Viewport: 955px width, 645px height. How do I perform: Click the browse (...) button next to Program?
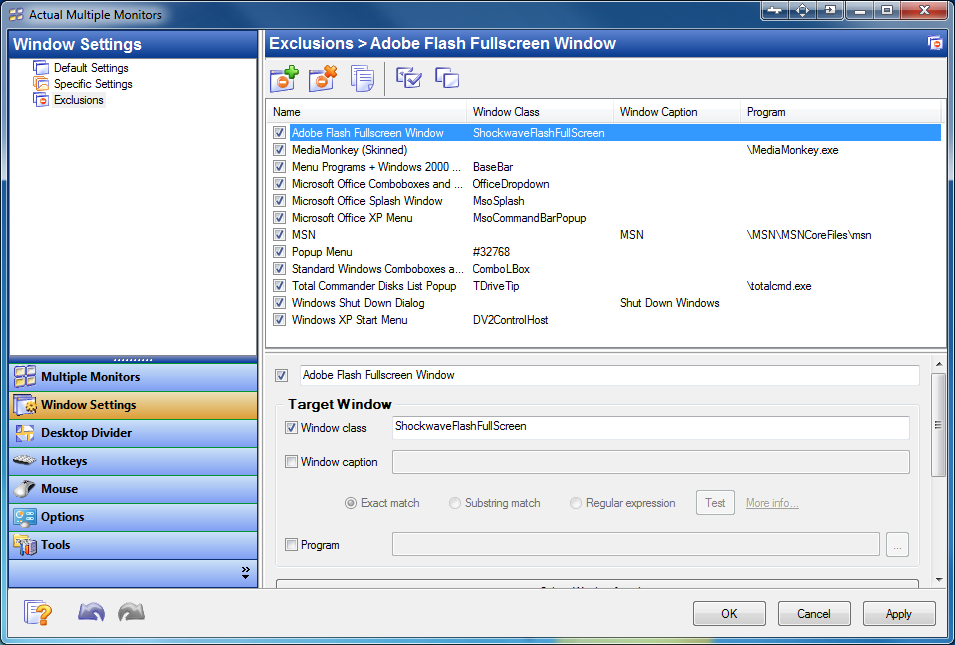click(897, 545)
